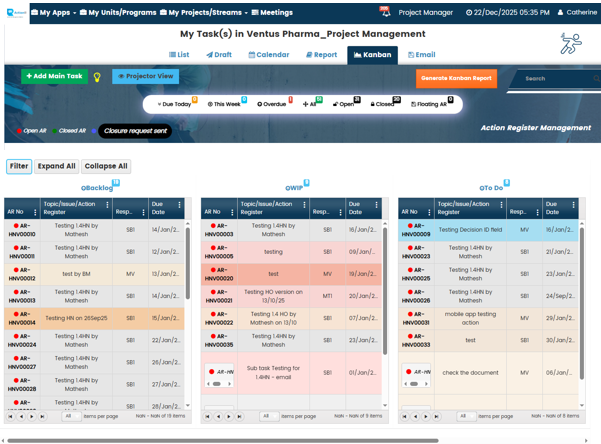The height and width of the screenshot is (444, 601).
Task: Open the red notification icon in top bar
Action: tap(385, 13)
